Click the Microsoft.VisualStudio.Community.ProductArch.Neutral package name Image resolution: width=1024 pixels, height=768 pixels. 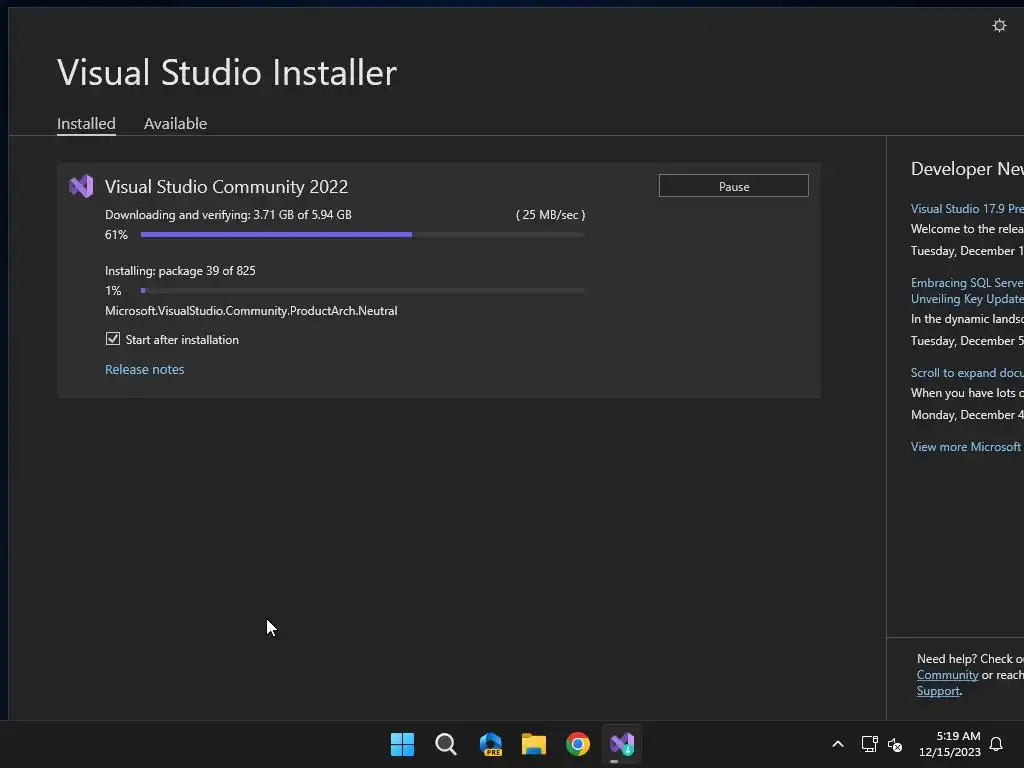pos(251,311)
